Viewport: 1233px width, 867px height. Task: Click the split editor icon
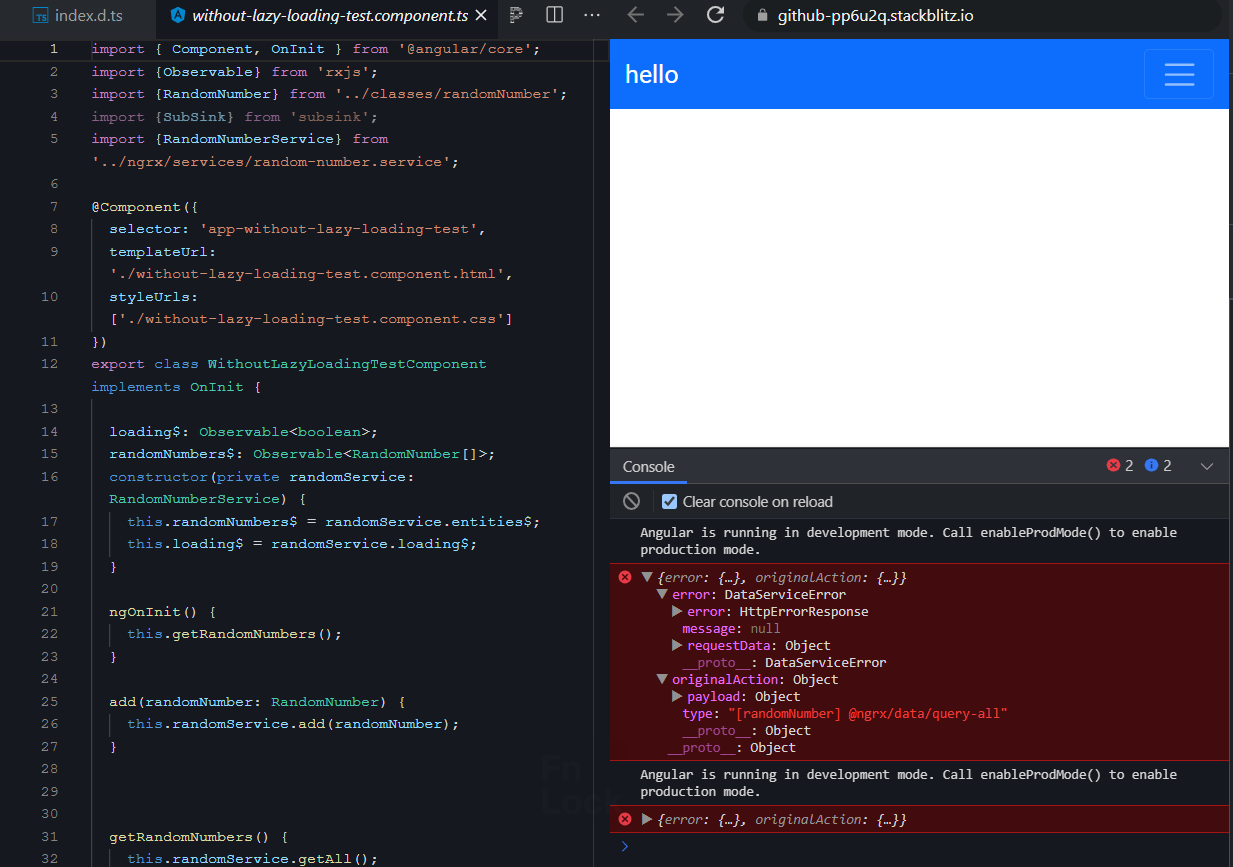pos(553,15)
